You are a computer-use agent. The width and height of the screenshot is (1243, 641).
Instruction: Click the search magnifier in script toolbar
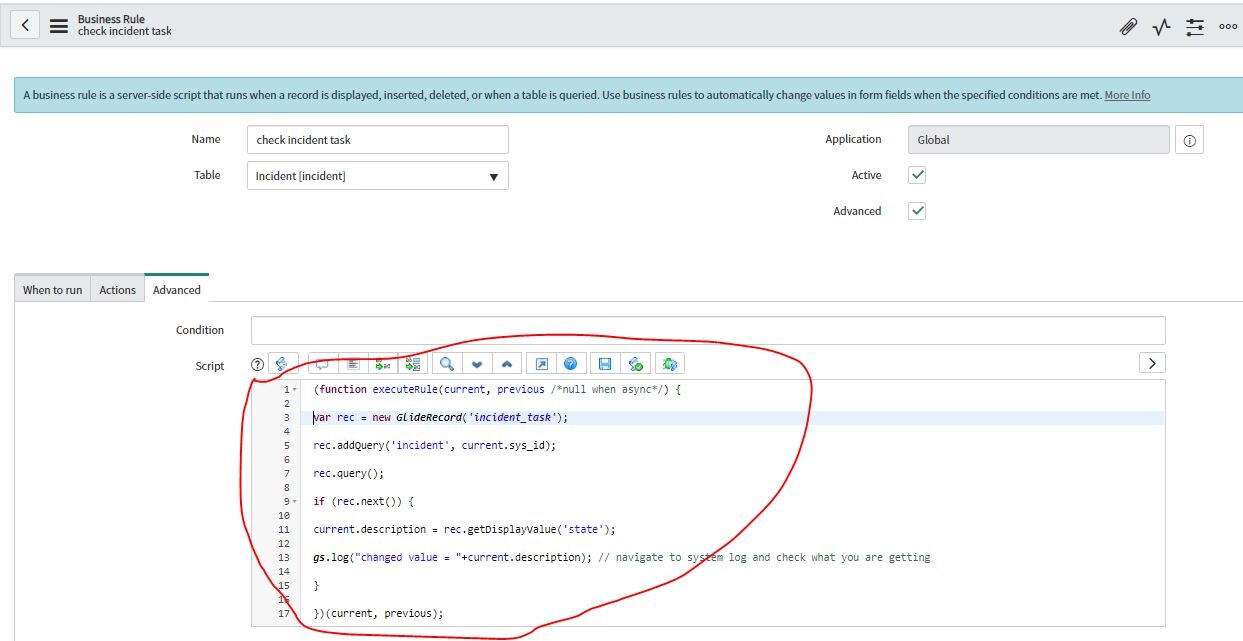tap(447, 364)
